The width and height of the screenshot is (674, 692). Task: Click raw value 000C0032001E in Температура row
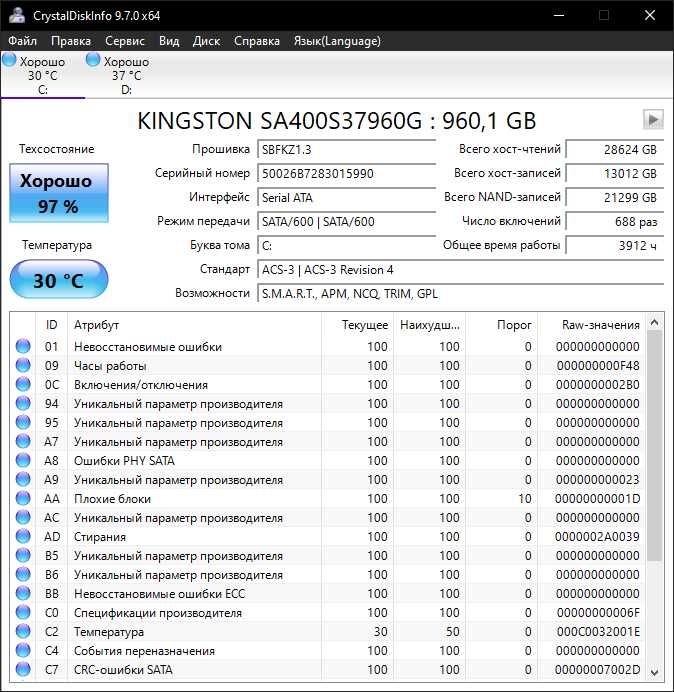[598, 632]
